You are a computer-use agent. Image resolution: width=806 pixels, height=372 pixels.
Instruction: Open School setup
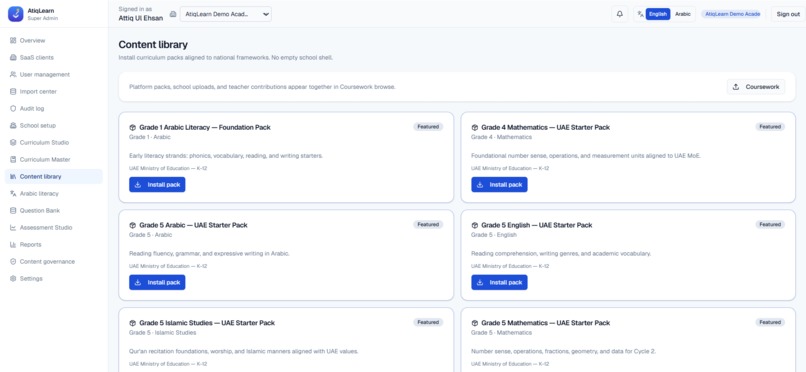(x=53, y=125)
